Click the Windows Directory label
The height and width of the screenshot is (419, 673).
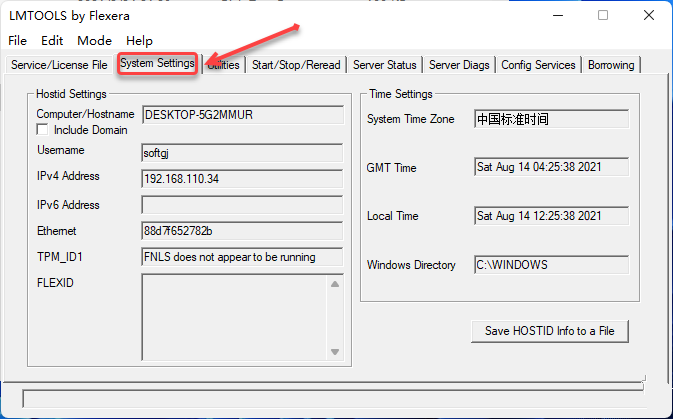coord(411,265)
